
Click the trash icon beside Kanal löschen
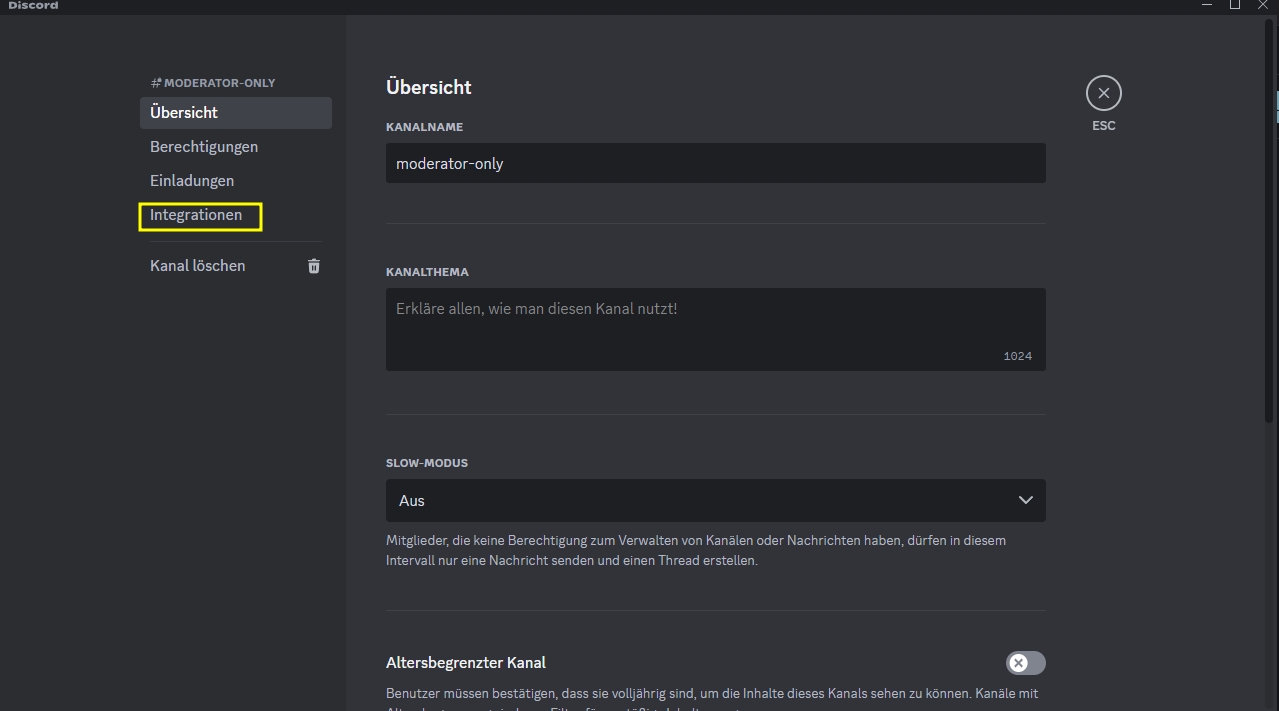(314, 266)
